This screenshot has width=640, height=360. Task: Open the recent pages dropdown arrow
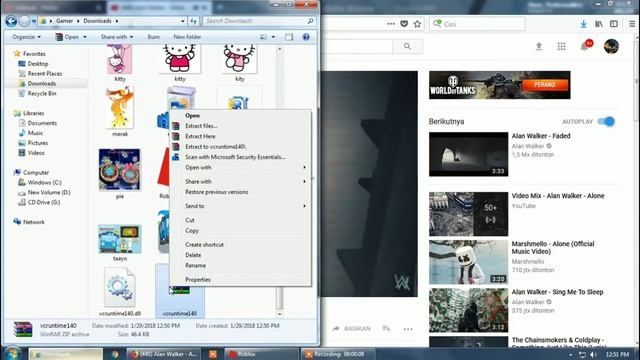34,21
